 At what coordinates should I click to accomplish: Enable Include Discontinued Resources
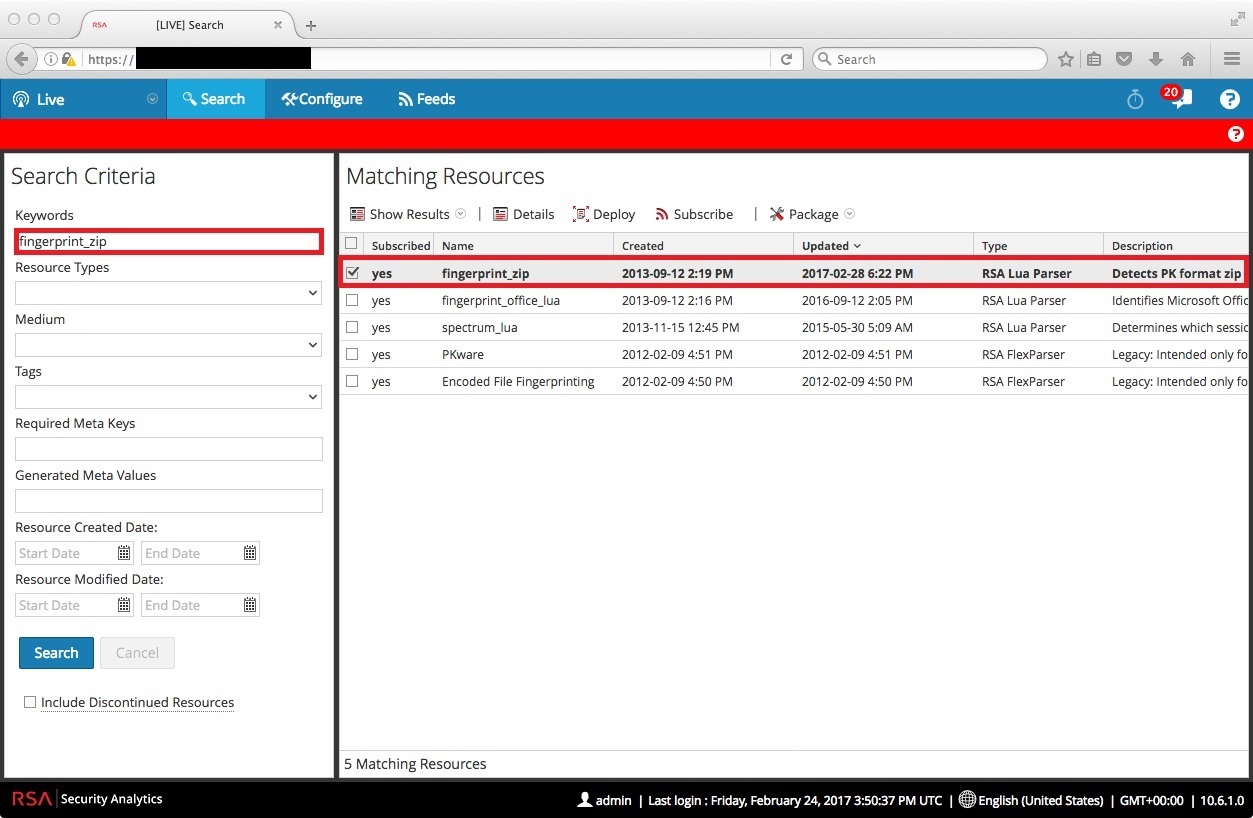tap(30, 702)
